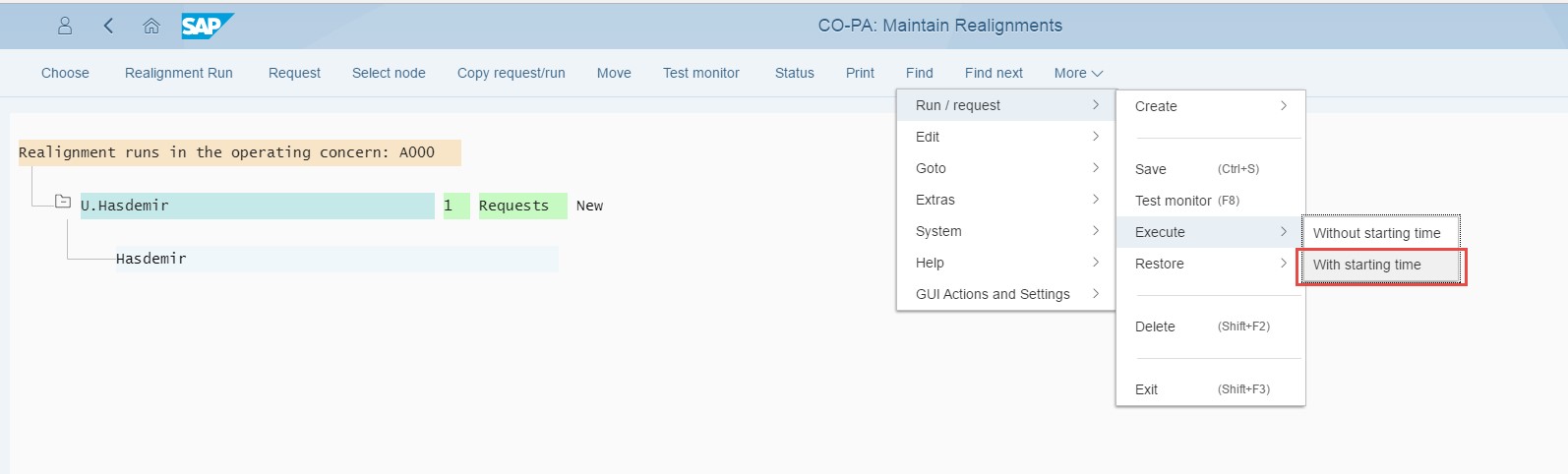1568x474 pixels.
Task: Click the SAP logo
Action: pyautogui.click(x=207, y=27)
